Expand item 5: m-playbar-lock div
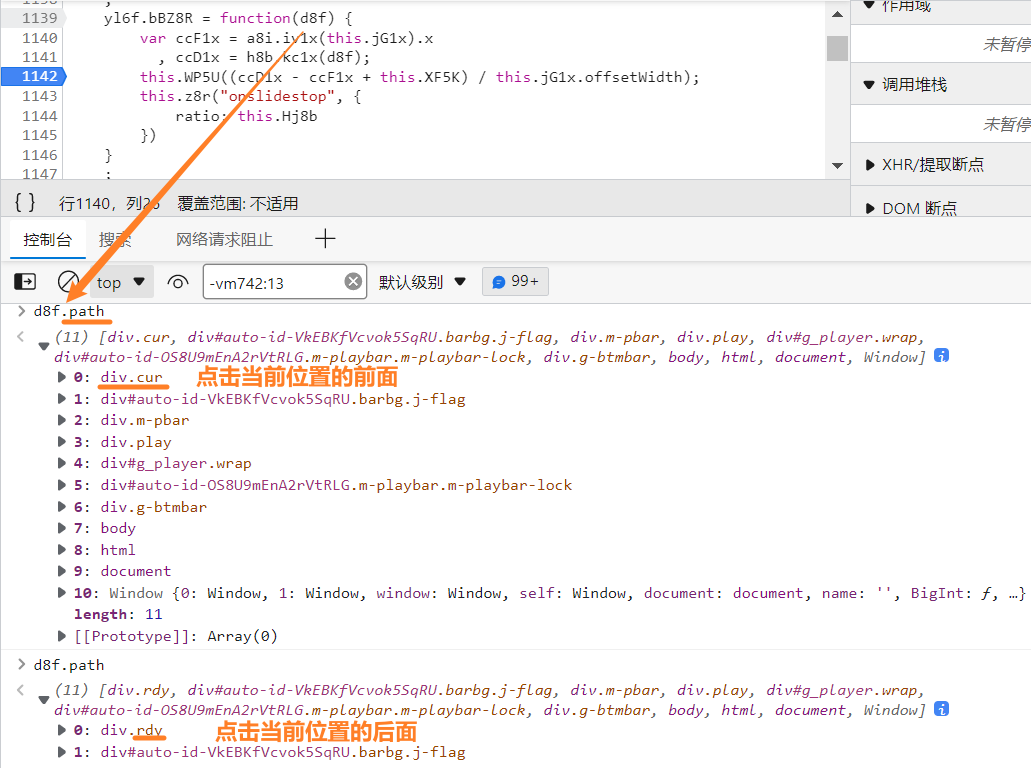Viewport: 1031px width, 768px height. click(x=61, y=485)
